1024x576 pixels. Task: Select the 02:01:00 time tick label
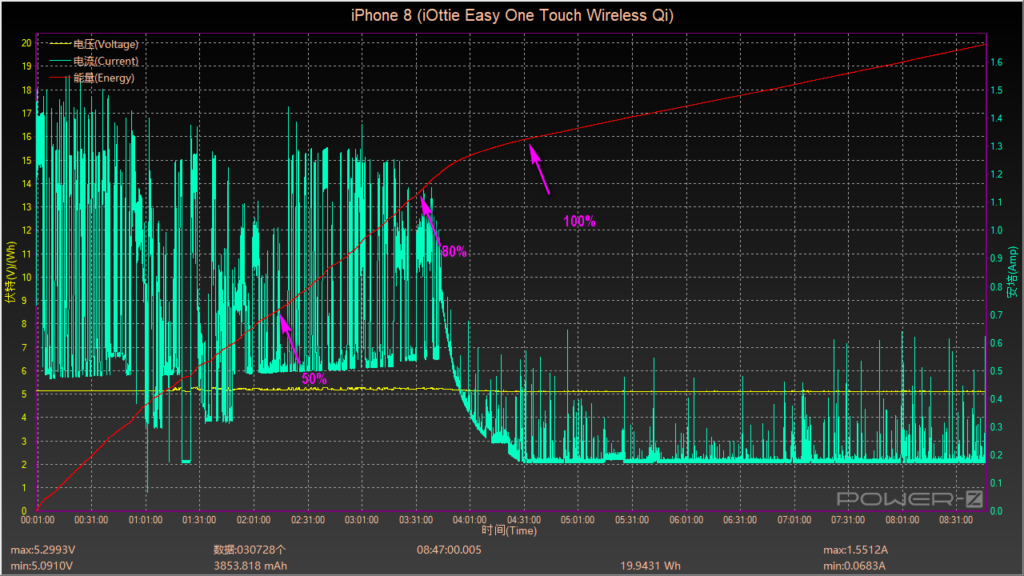point(253,520)
